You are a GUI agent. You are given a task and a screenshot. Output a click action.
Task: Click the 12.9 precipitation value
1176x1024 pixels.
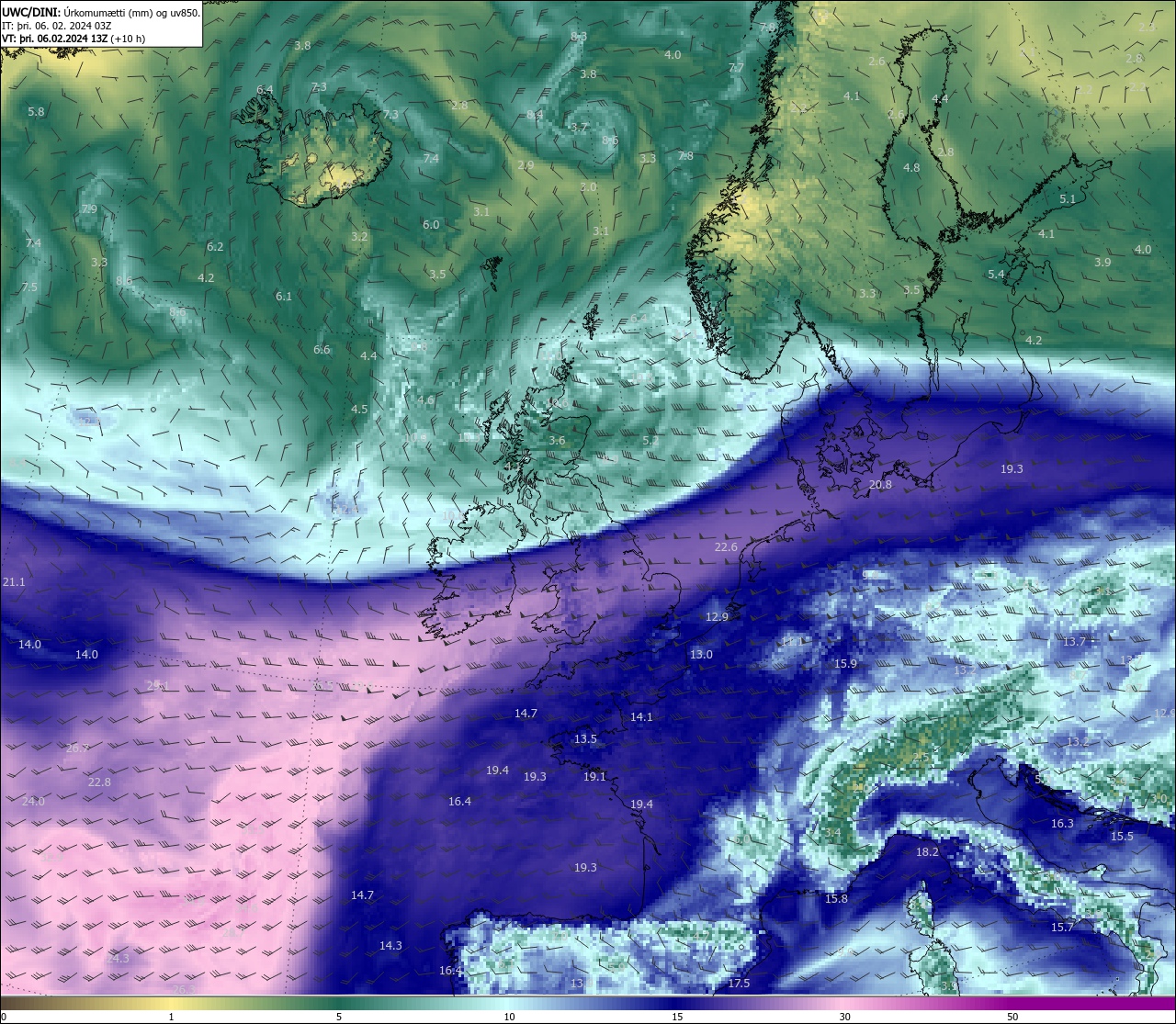tap(717, 616)
